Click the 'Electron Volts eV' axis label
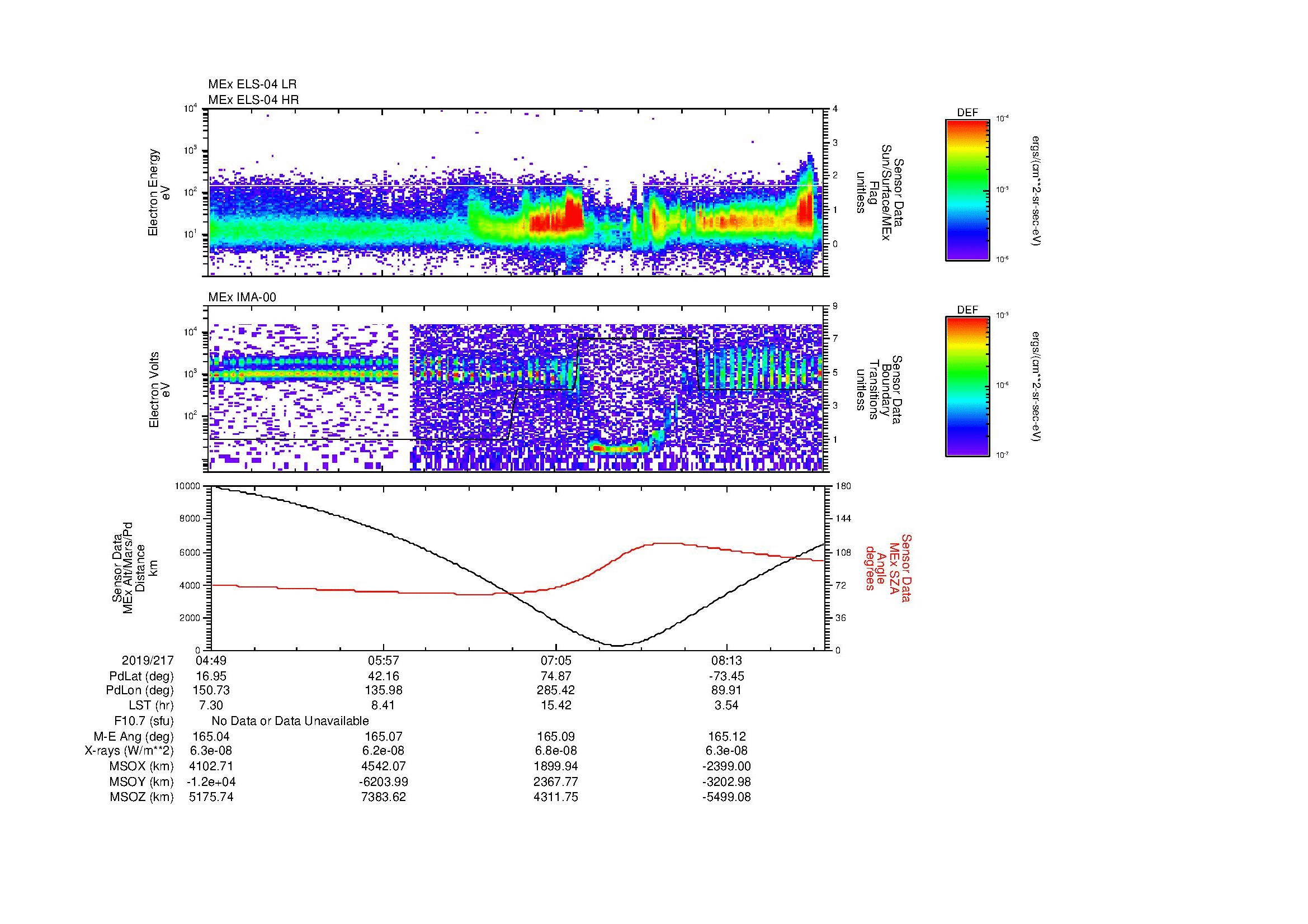1308x924 pixels. pos(159,390)
